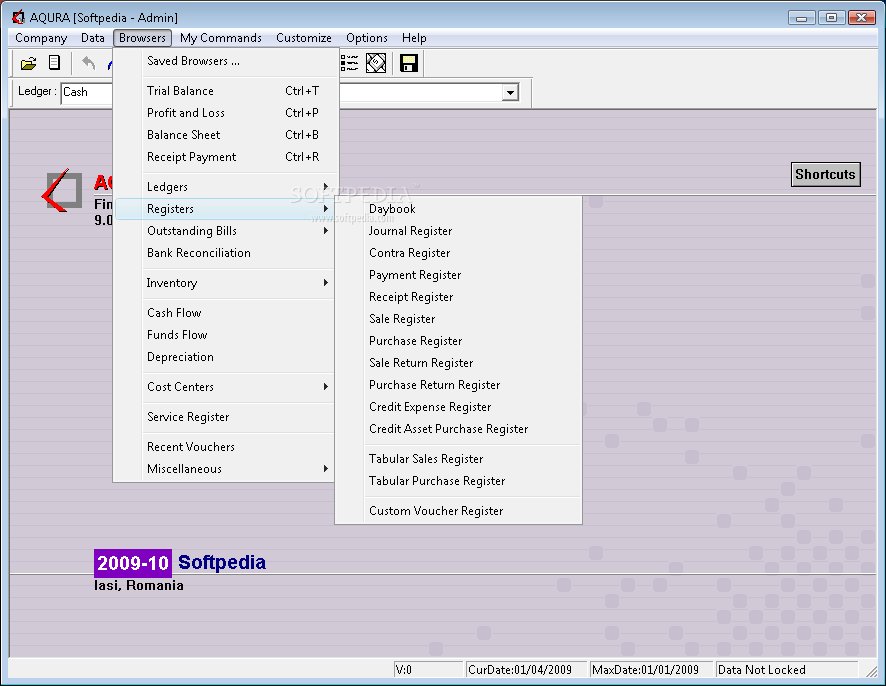Close the AQURA window
This screenshot has width=886, height=686.
pos(862,18)
